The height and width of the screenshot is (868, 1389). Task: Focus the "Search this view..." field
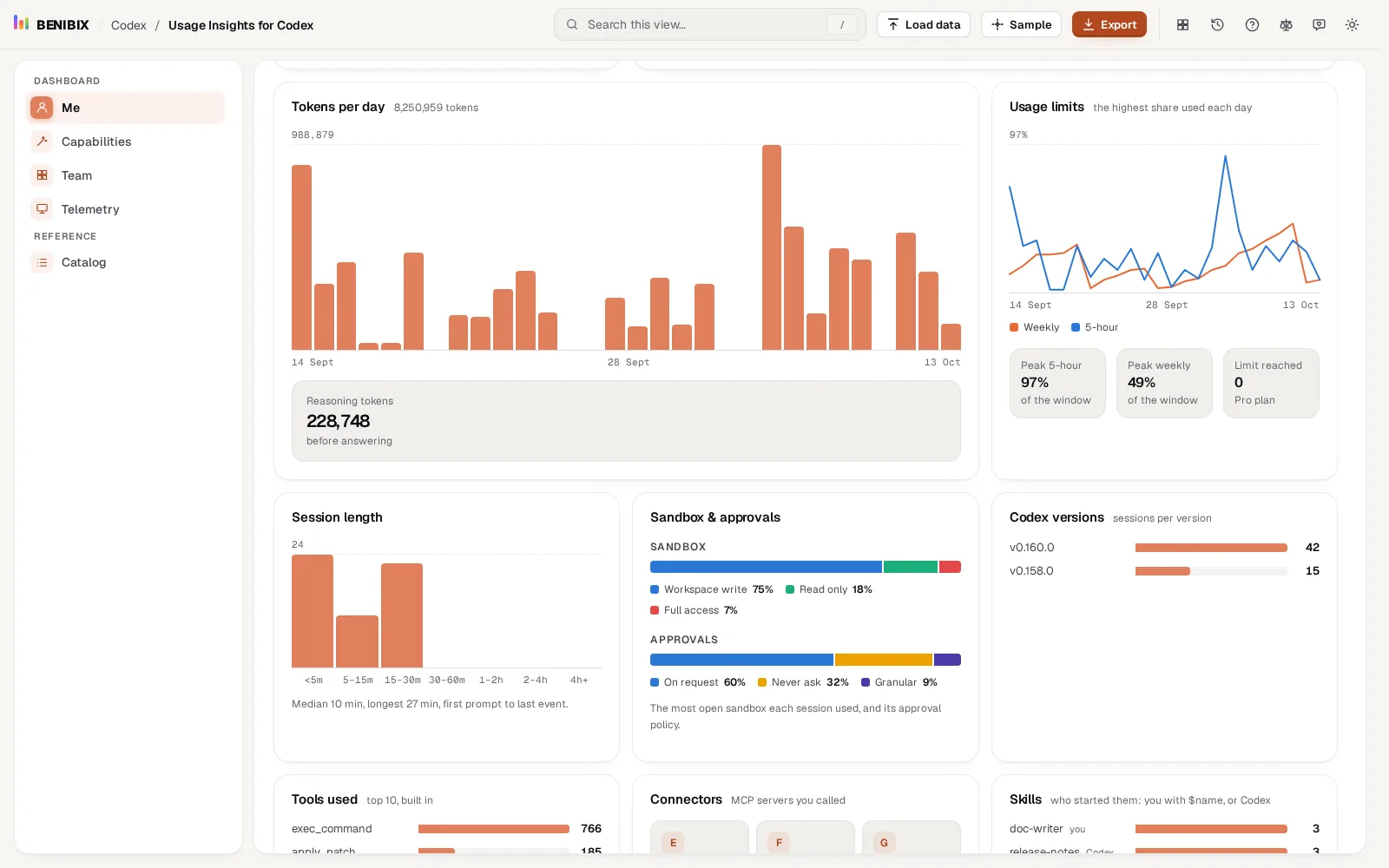710,24
